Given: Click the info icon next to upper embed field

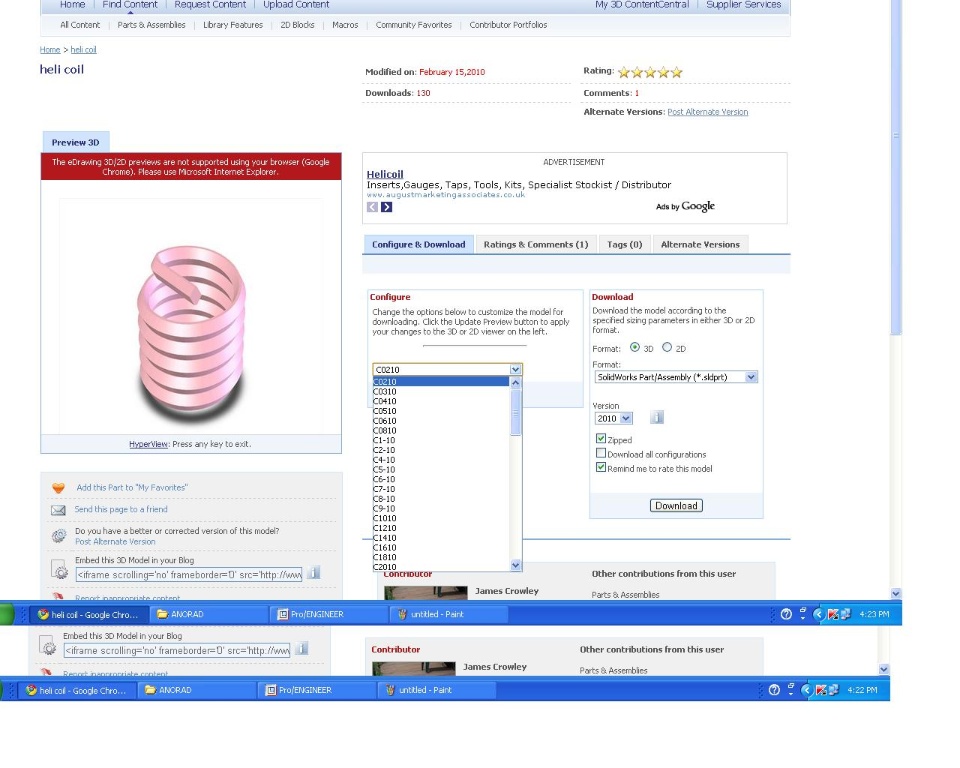Looking at the screenshot, I should click(314, 573).
